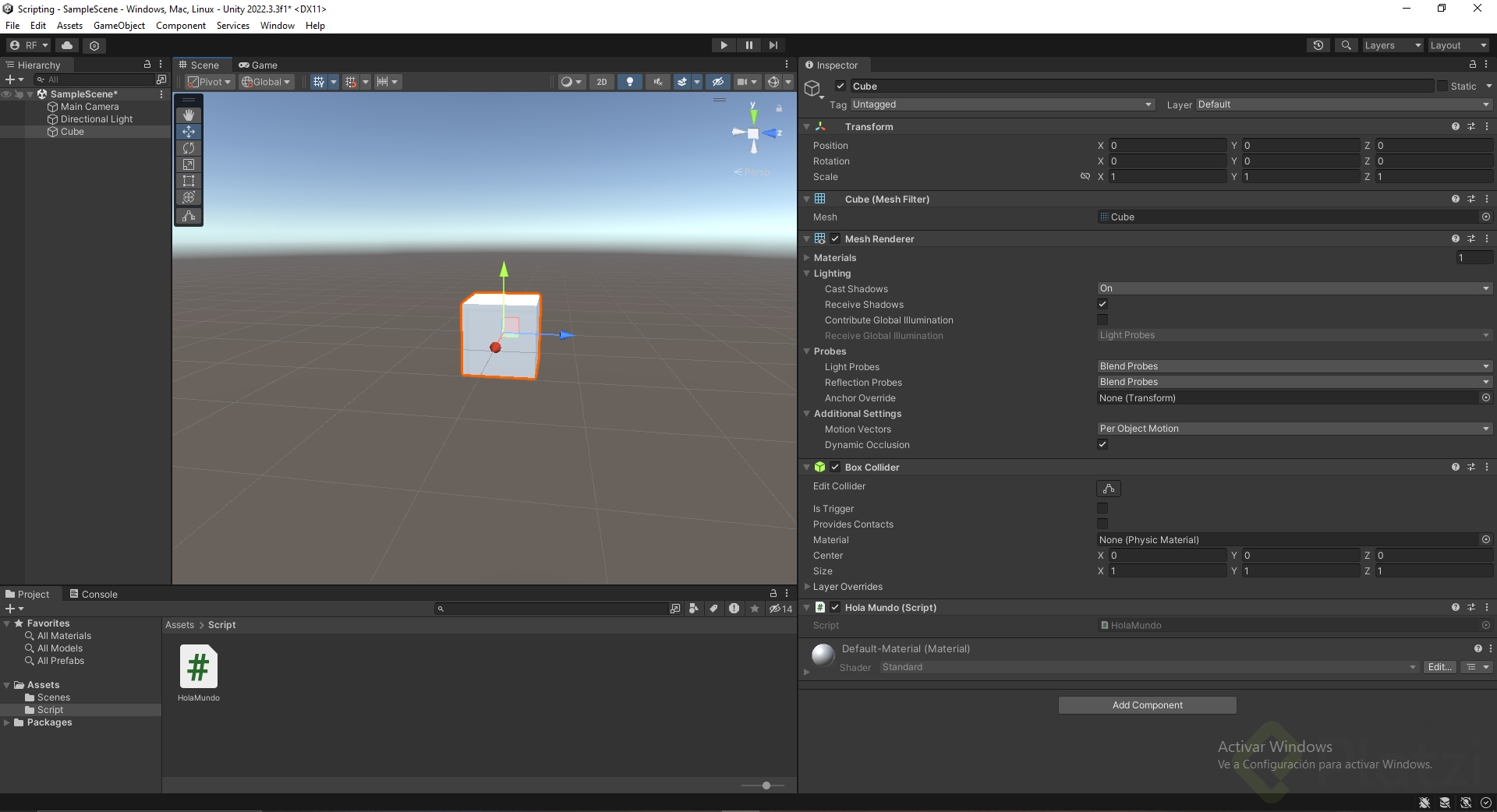Click the Pause button
1497x812 pixels.
[x=748, y=45]
